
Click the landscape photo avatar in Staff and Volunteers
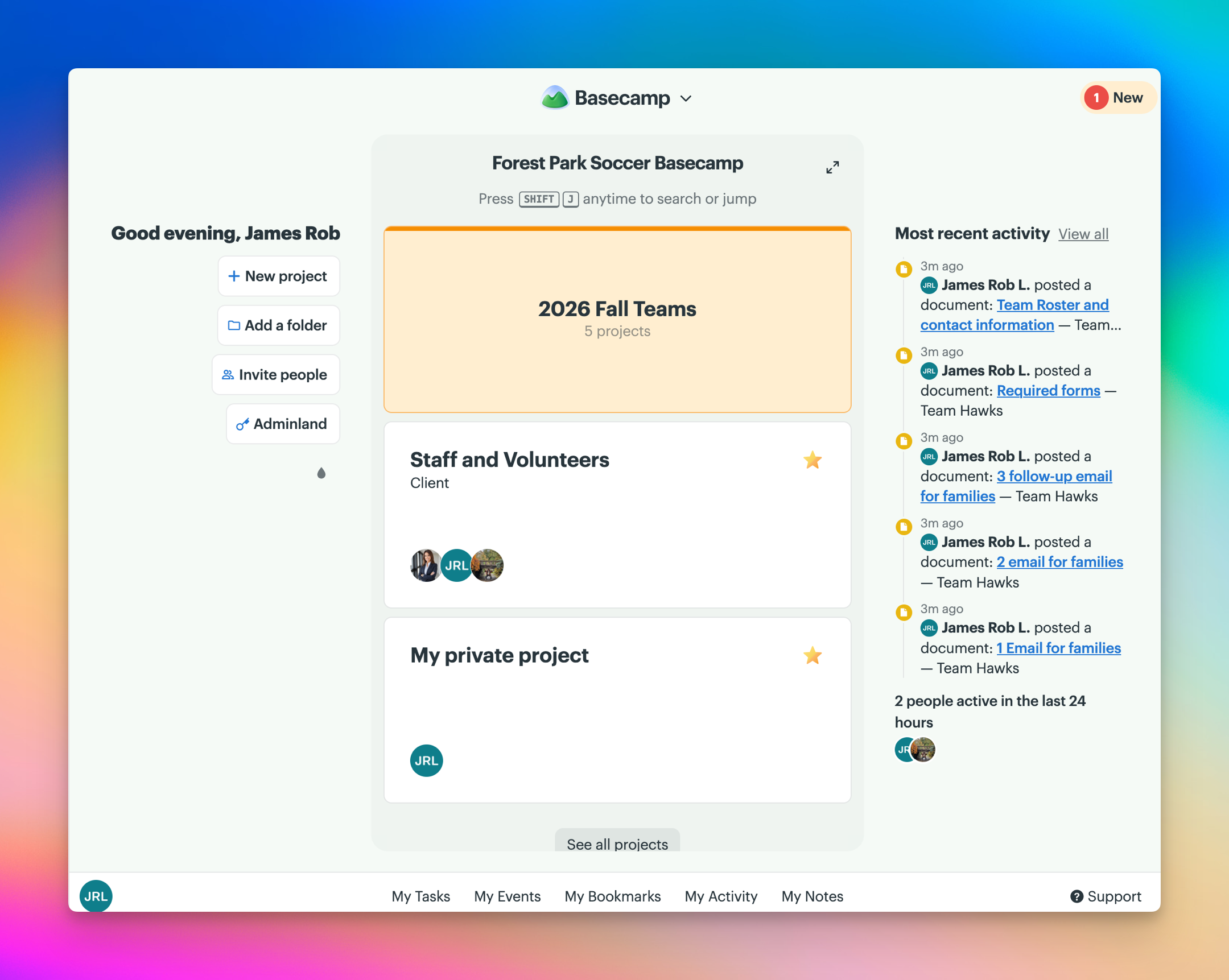point(488,565)
